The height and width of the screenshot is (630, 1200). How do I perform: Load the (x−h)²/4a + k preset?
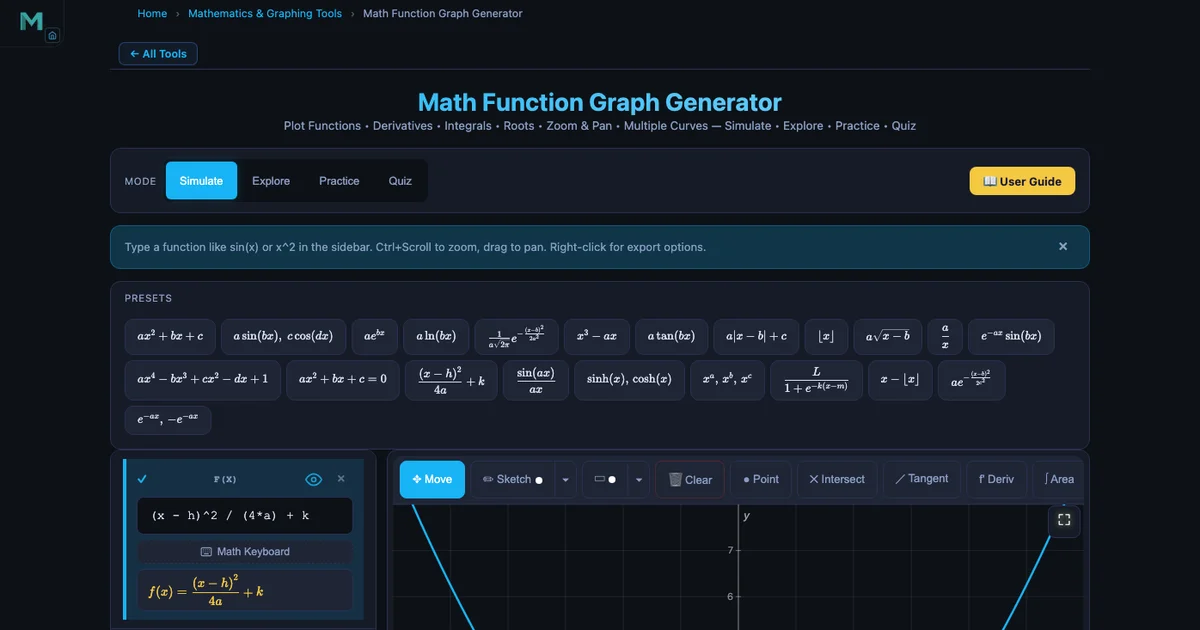pyautogui.click(x=451, y=379)
